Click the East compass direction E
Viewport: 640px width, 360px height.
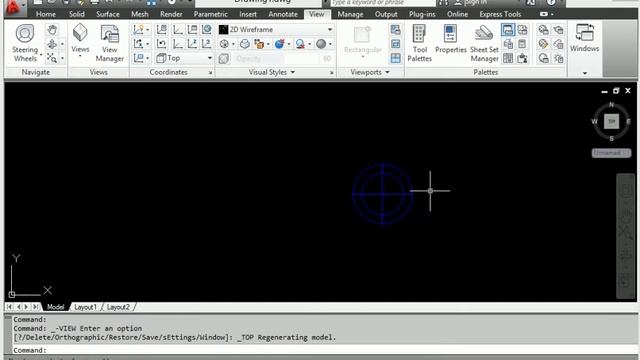point(628,121)
